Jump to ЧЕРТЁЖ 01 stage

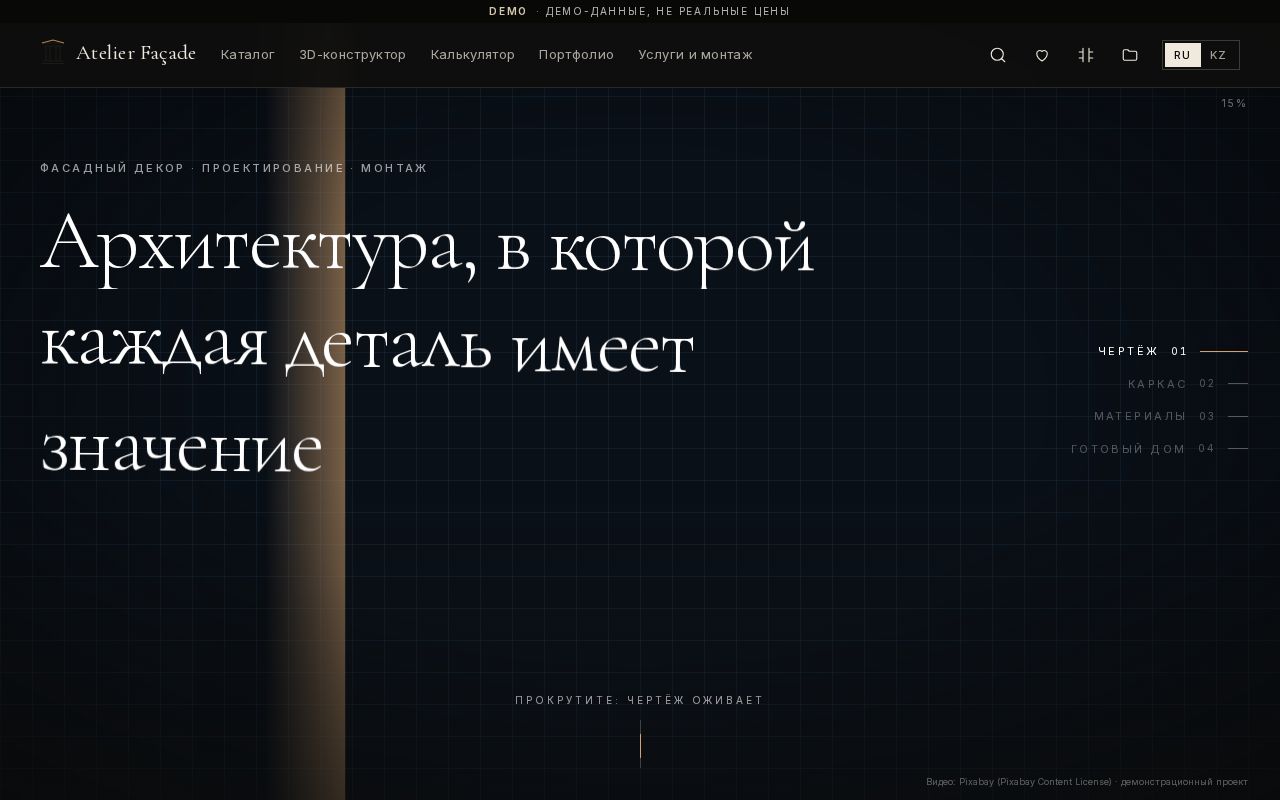point(1172,351)
